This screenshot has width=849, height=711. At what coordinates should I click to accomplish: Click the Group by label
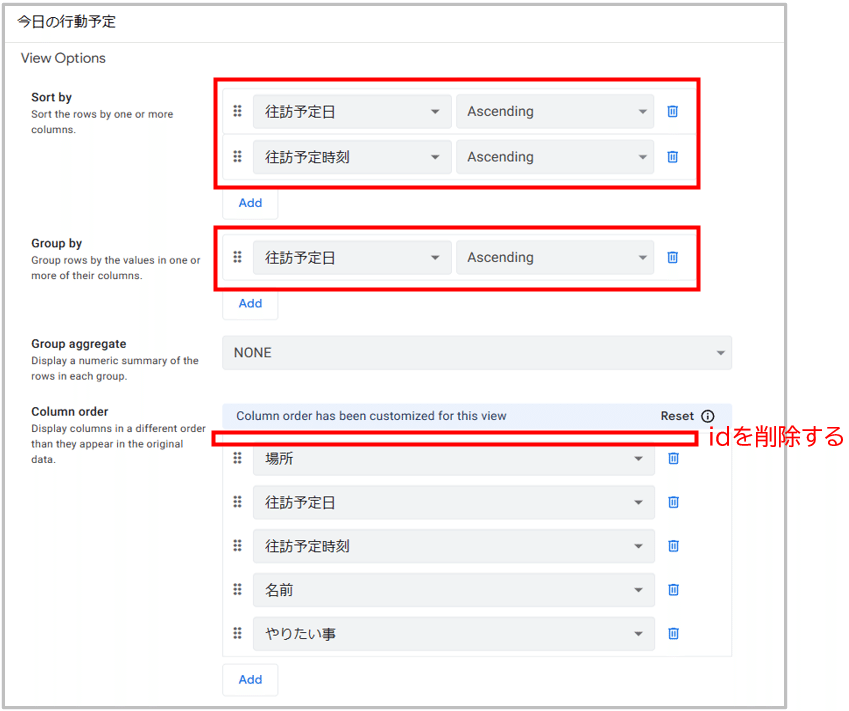point(56,243)
